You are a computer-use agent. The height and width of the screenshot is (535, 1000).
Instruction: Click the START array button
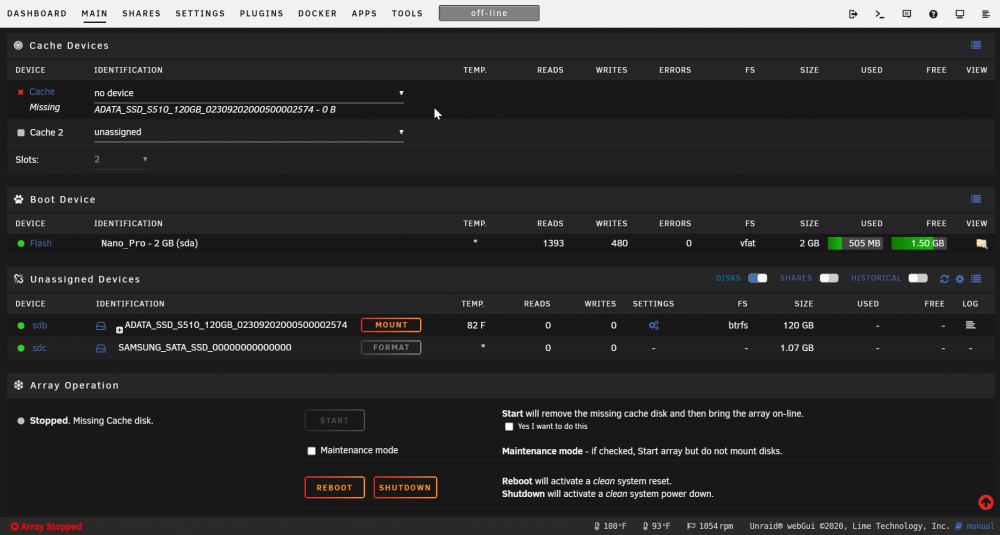335,420
